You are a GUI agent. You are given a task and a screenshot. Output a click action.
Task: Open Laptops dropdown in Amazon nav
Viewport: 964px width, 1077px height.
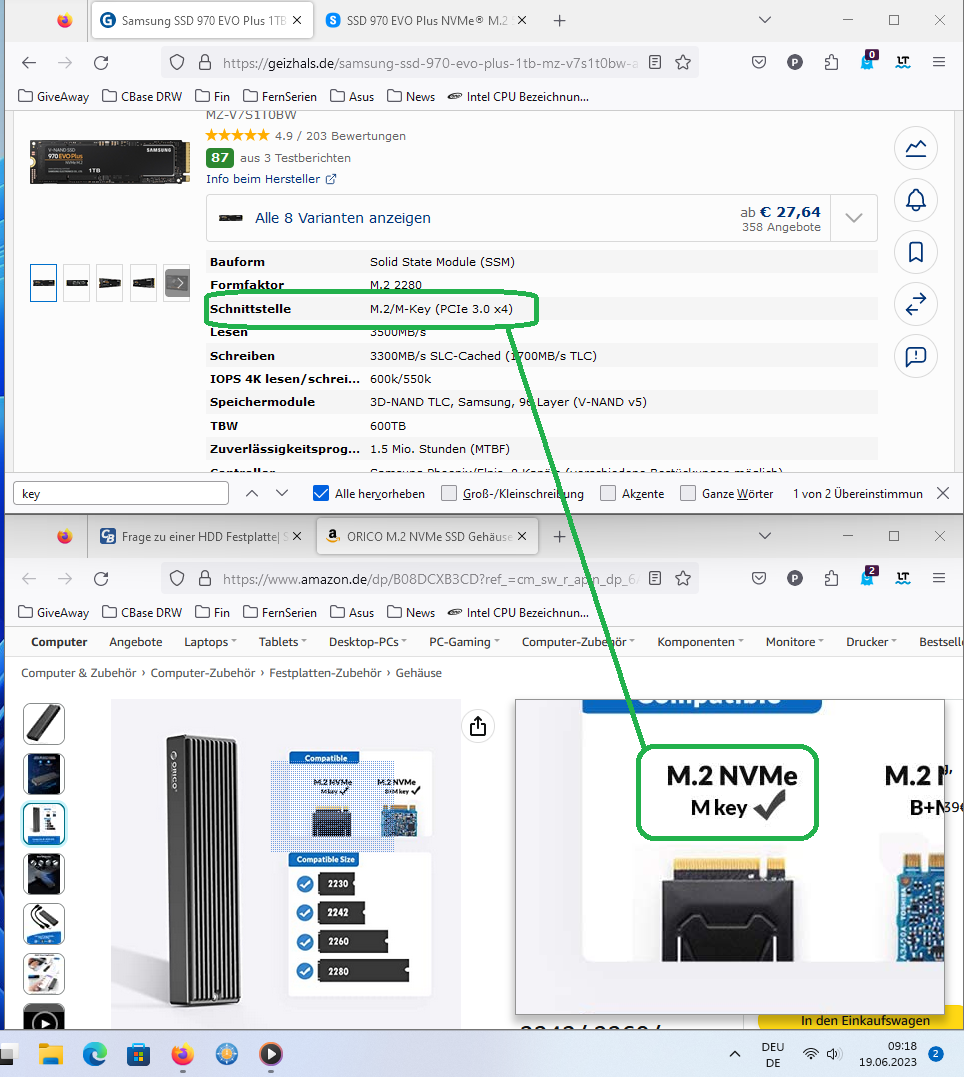point(210,642)
